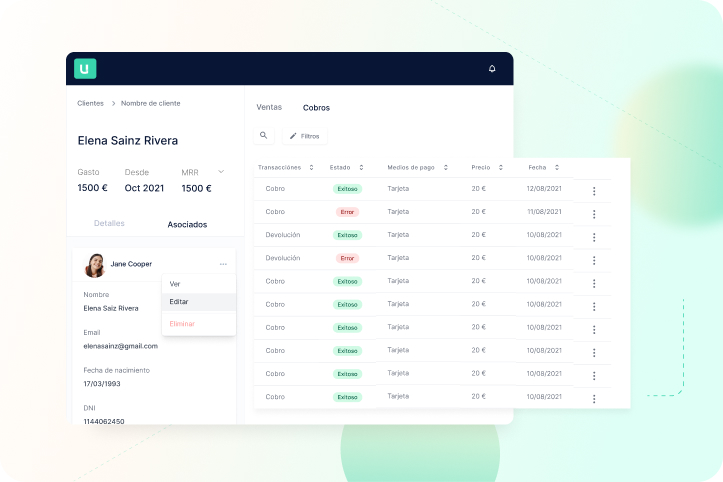Click Error badge in Devolución row
The width and height of the screenshot is (723, 482).
pyautogui.click(x=347, y=258)
